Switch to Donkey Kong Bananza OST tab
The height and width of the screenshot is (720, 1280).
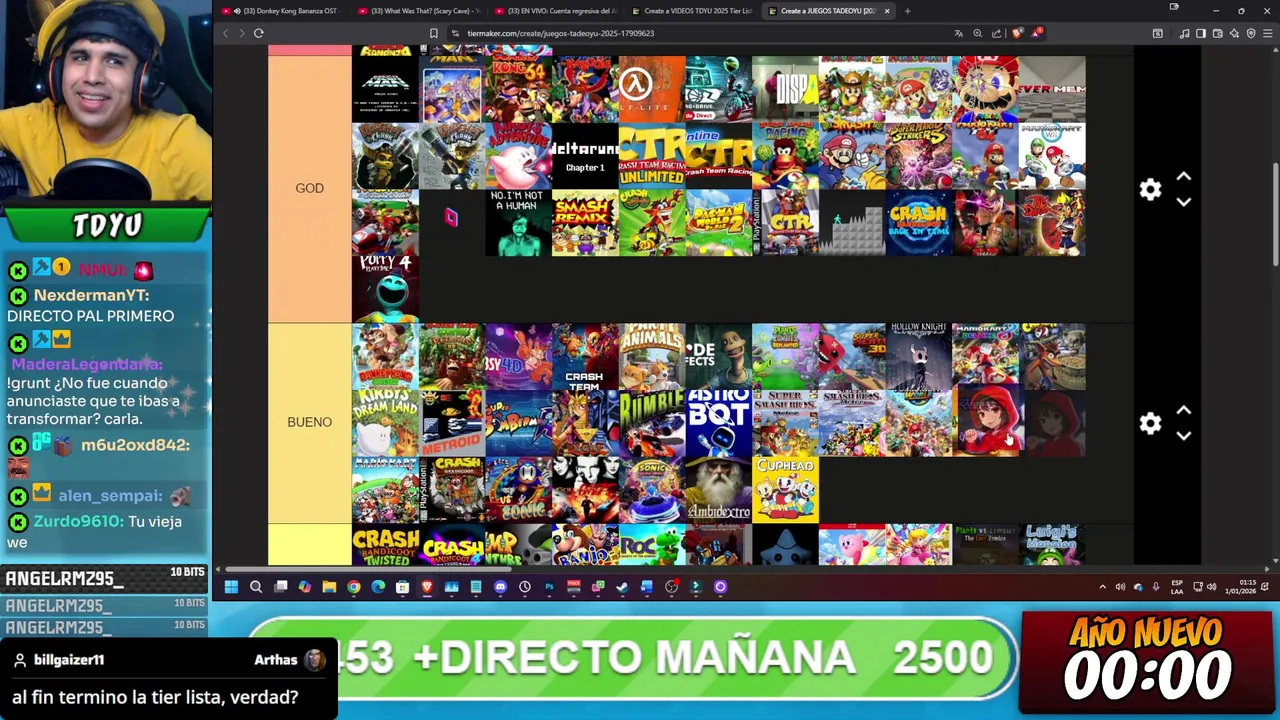pyautogui.click(x=283, y=11)
